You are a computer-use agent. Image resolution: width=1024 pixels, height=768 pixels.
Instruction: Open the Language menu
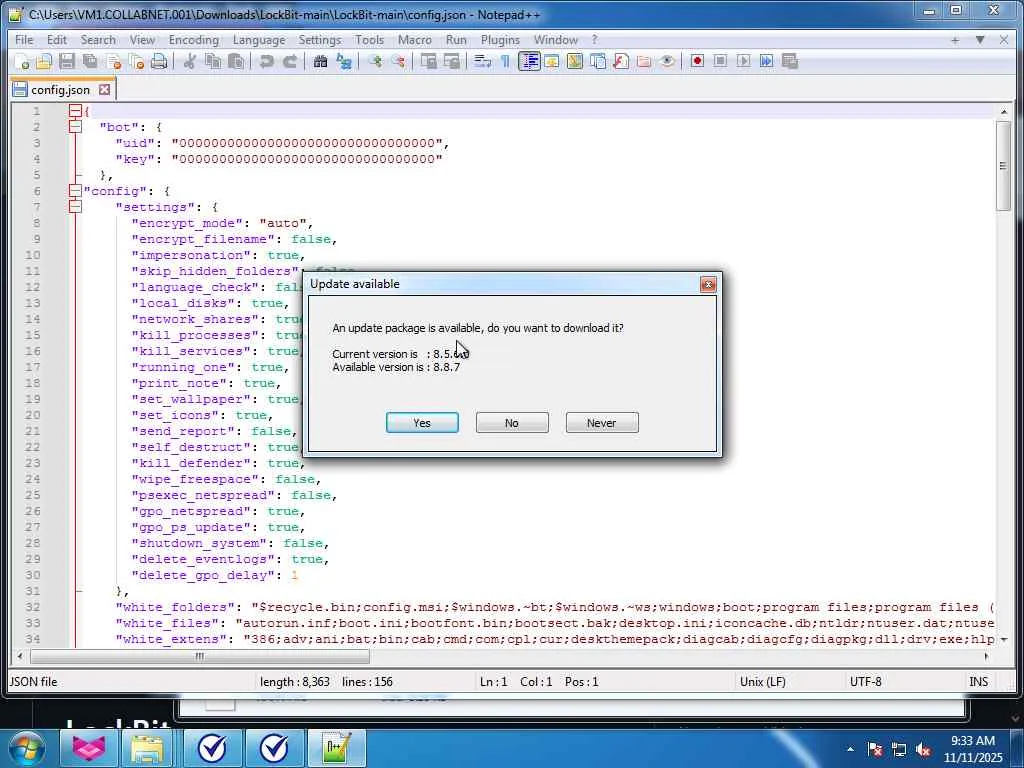[x=259, y=40]
